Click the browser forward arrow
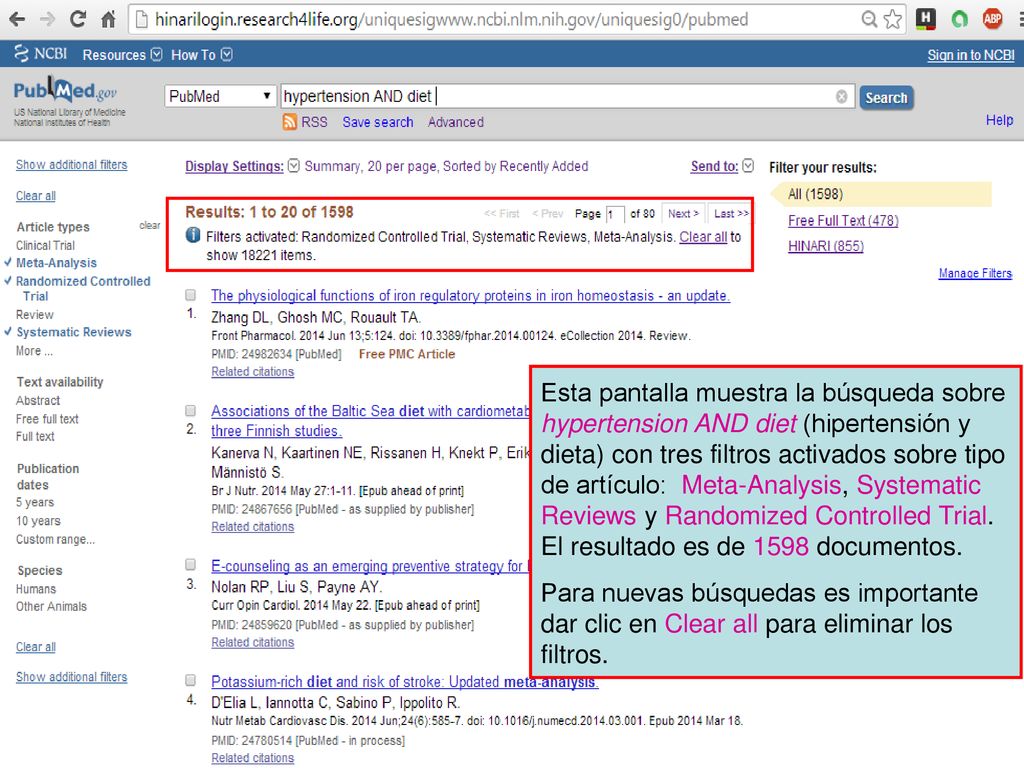This screenshot has height=768, width=1024. coord(47,20)
